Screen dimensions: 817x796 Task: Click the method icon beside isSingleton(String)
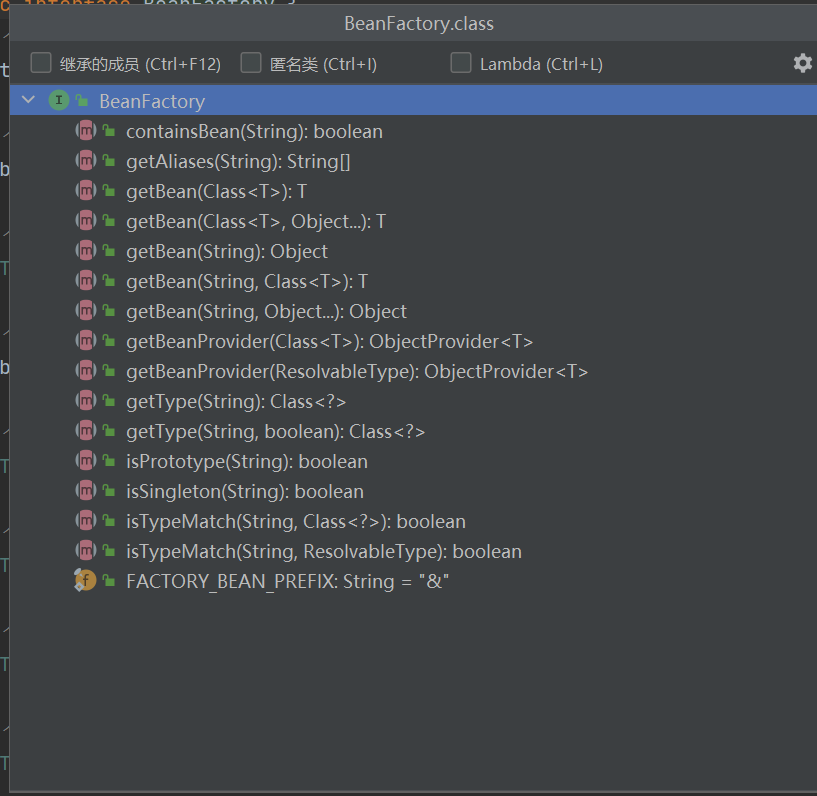click(85, 491)
